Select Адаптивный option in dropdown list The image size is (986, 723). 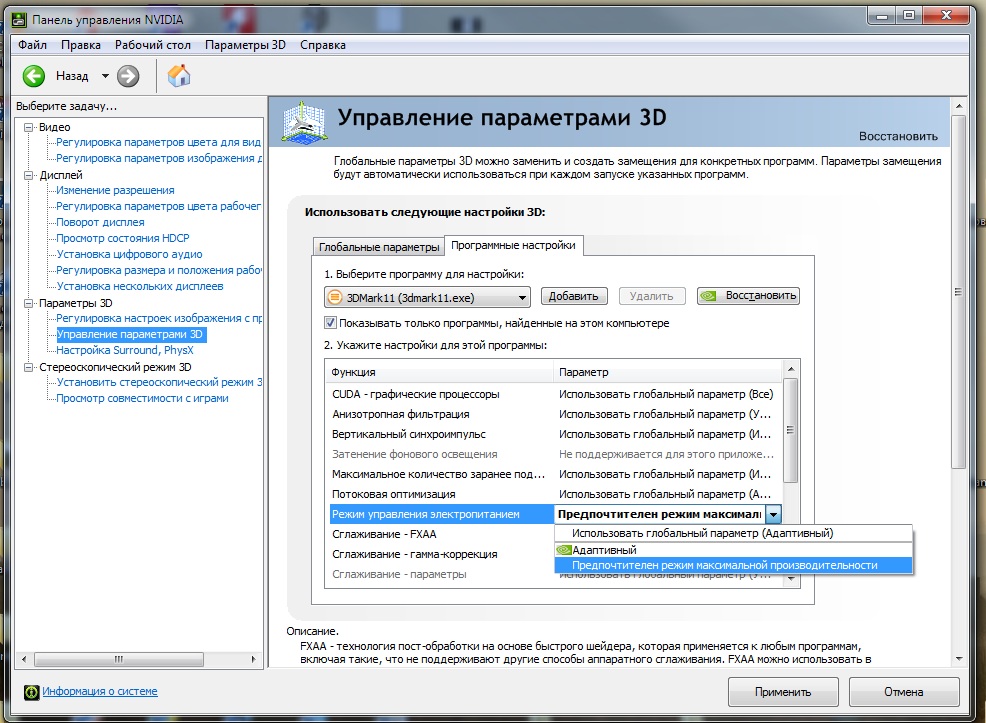click(x=604, y=549)
